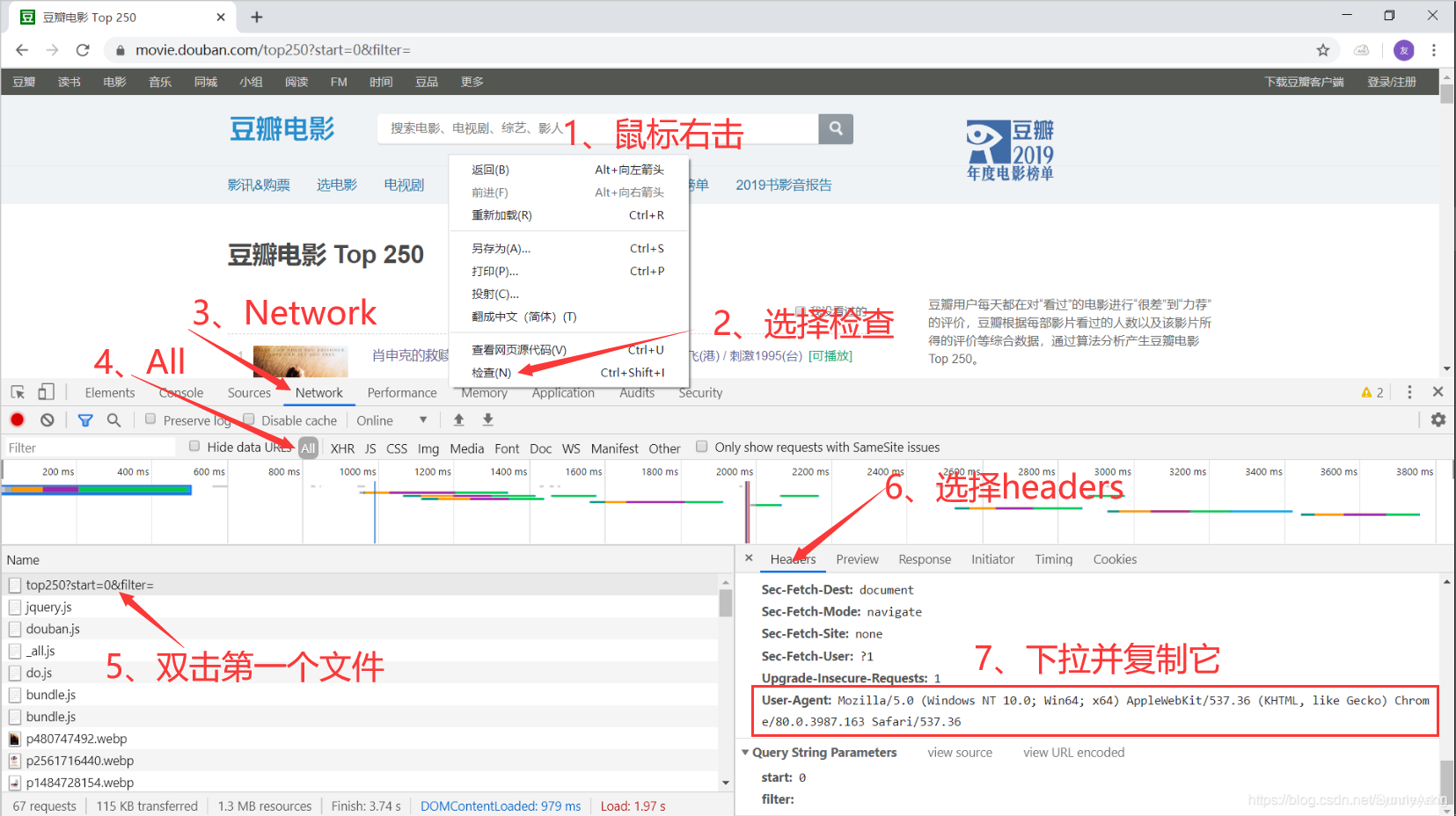Choose 查看网页源代码(V) in context menu
Viewport: 1456px width, 816px height.
[568, 350]
